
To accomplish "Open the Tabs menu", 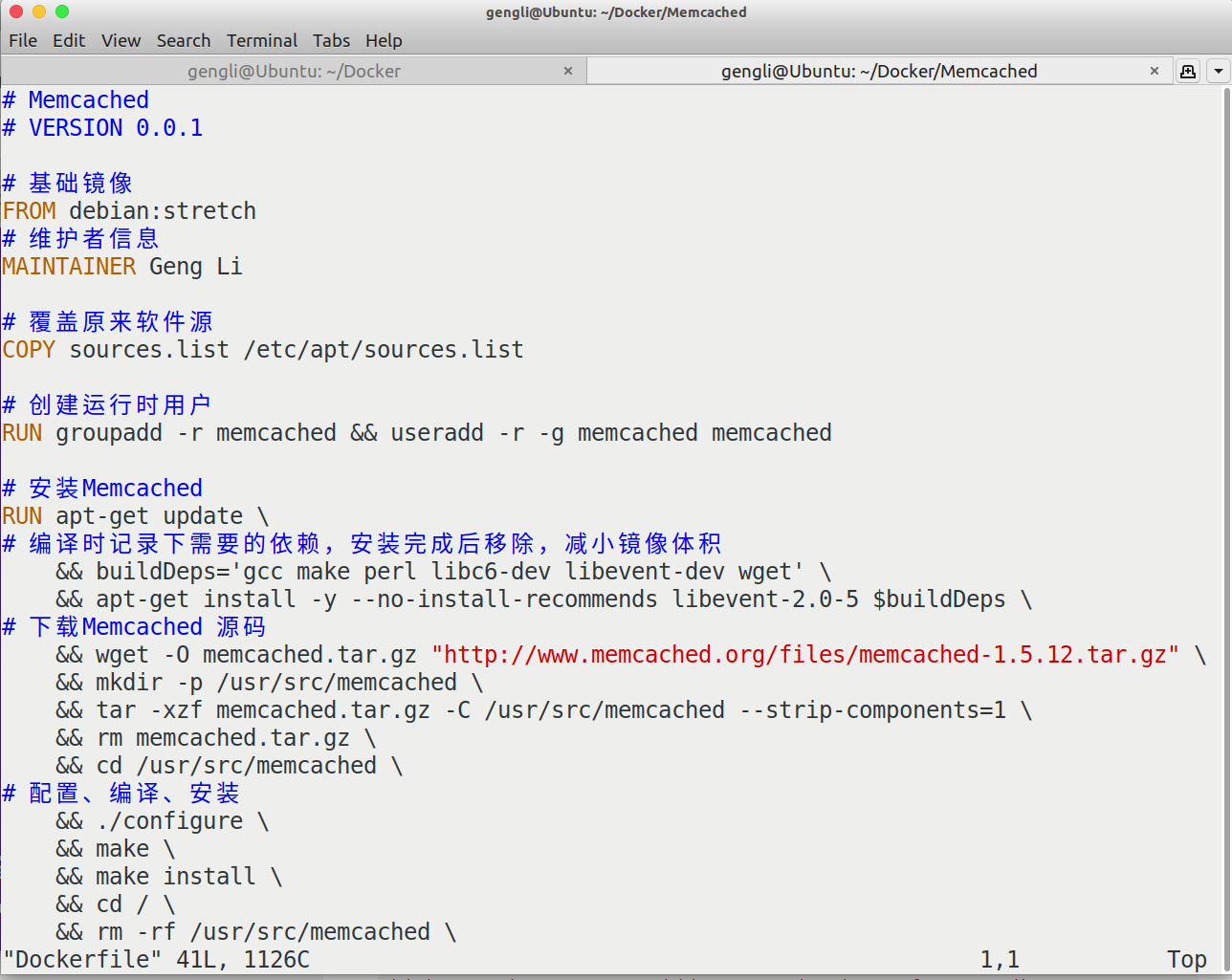I will pyautogui.click(x=331, y=40).
